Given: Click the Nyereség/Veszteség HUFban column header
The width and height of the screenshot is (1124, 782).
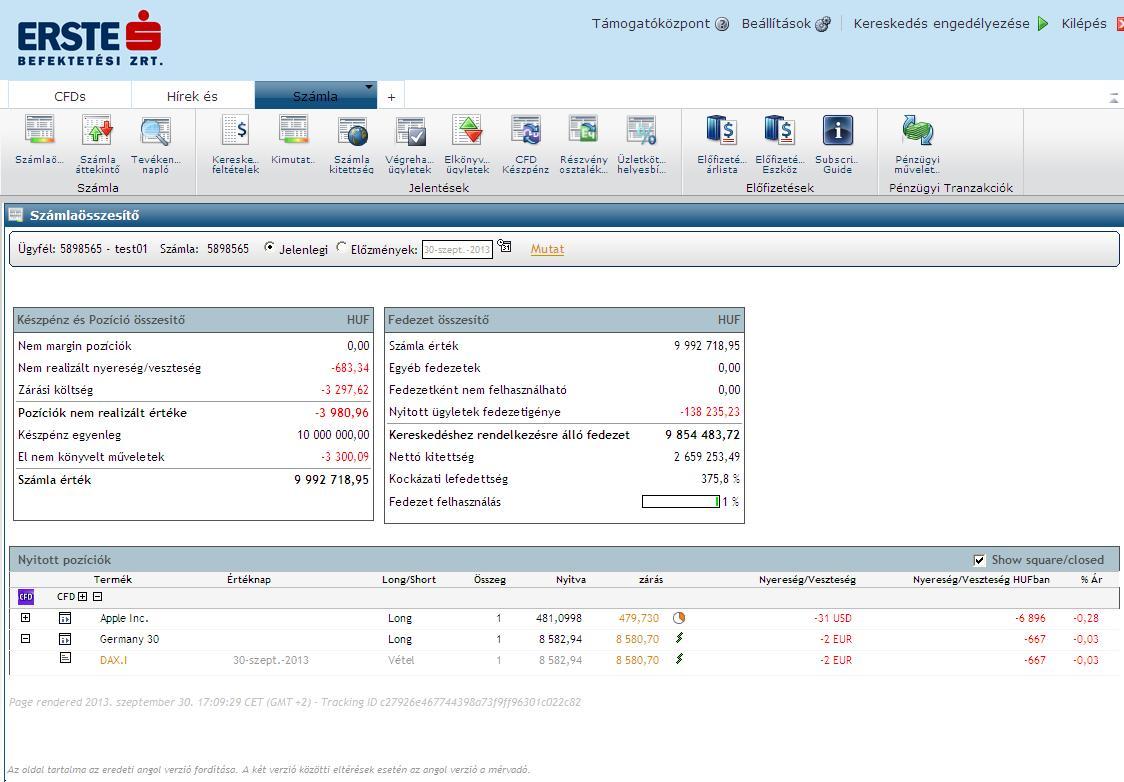Looking at the screenshot, I should coord(981,579).
